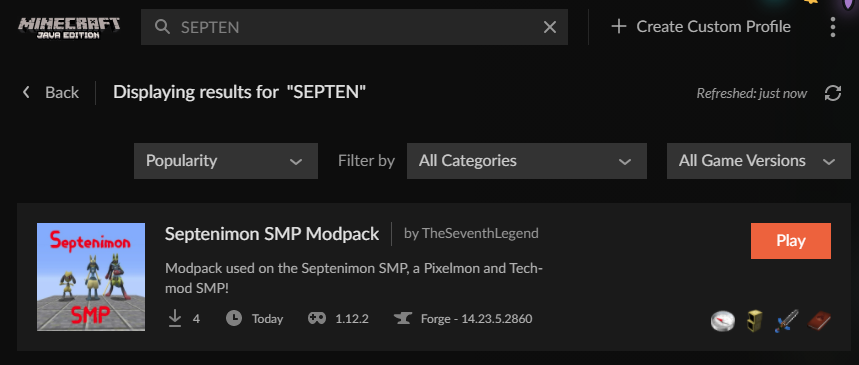Focus the search field containing SEPTEN
This screenshot has height=365, width=859.
pyautogui.click(x=354, y=27)
